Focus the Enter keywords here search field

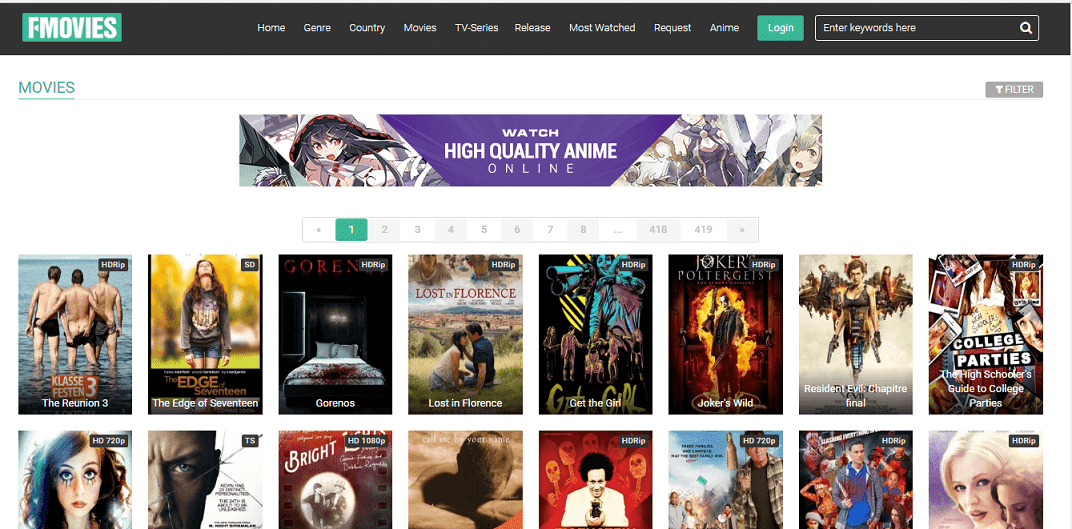coord(916,28)
